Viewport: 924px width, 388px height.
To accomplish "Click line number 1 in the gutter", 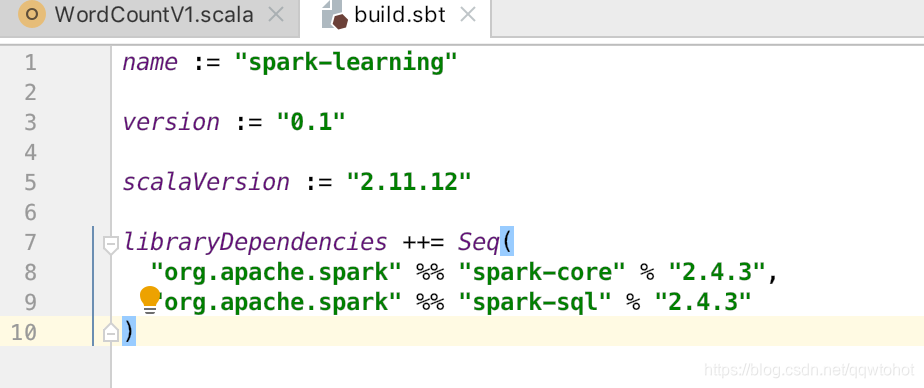I will 30,63.
